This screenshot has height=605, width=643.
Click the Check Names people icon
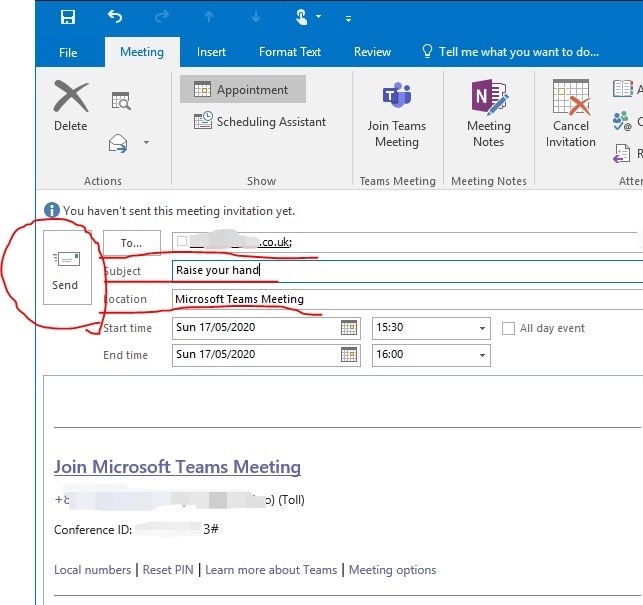coord(622,121)
